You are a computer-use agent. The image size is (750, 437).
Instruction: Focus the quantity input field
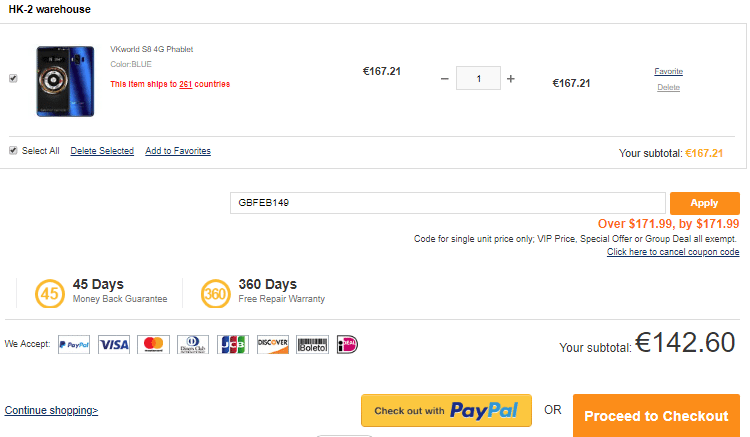(478, 78)
